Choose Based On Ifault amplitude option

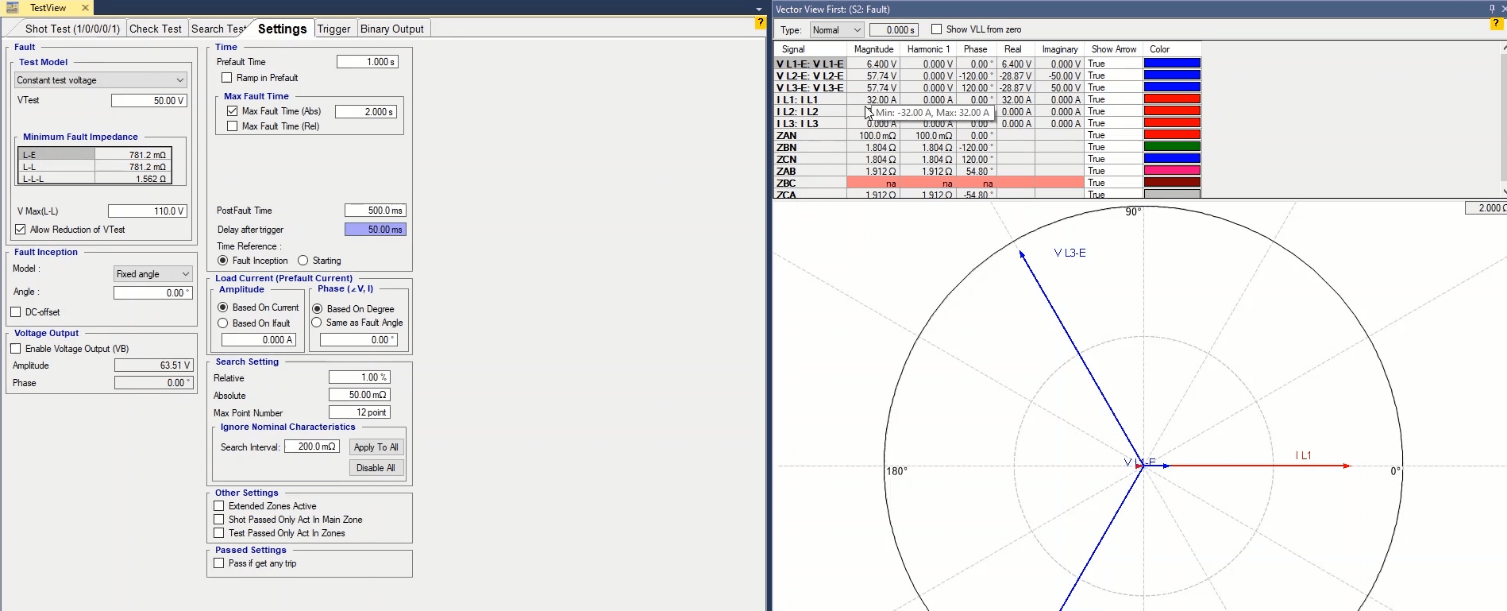[x=223, y=323]
